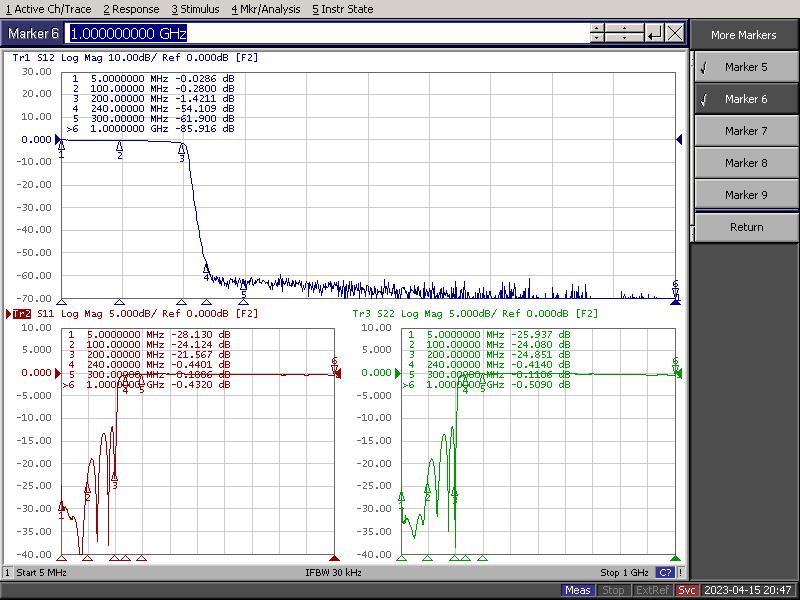Open the Active Ch/Trace menu
Image resolution: width=800 pixels, height=600 pixels.
point(48,9)
